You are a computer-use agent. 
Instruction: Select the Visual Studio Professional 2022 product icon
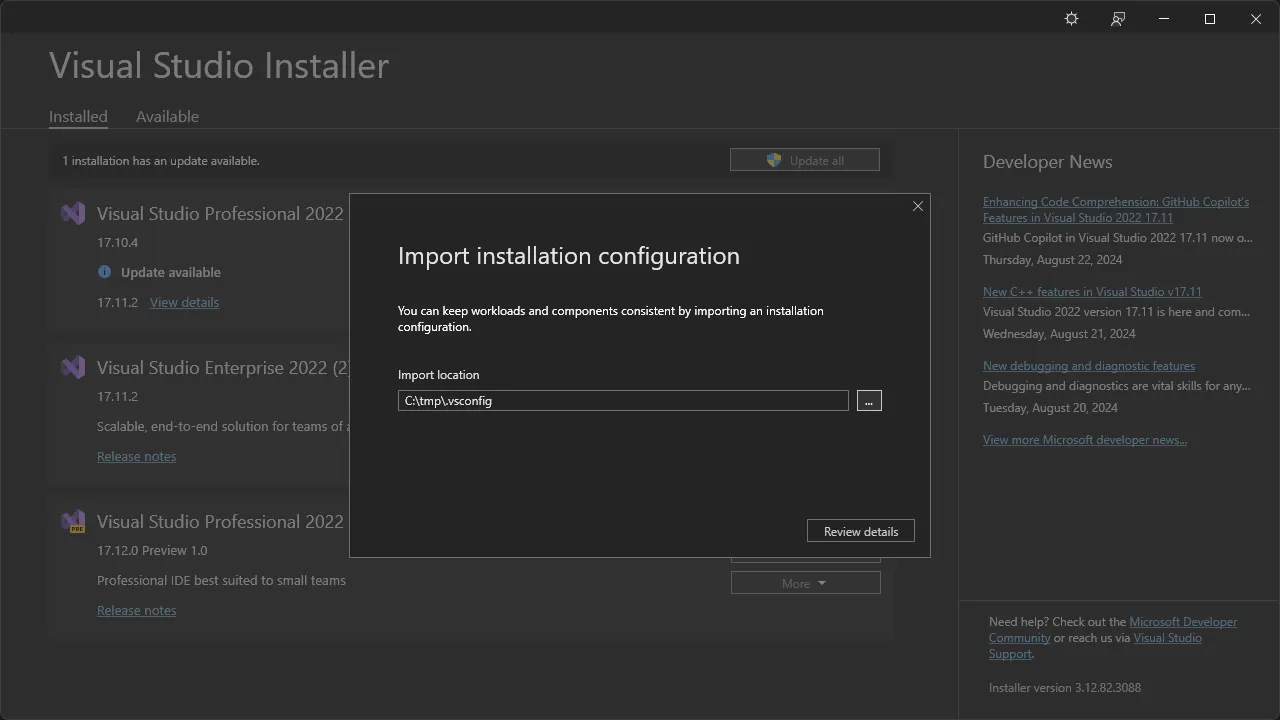pos(72,213)
